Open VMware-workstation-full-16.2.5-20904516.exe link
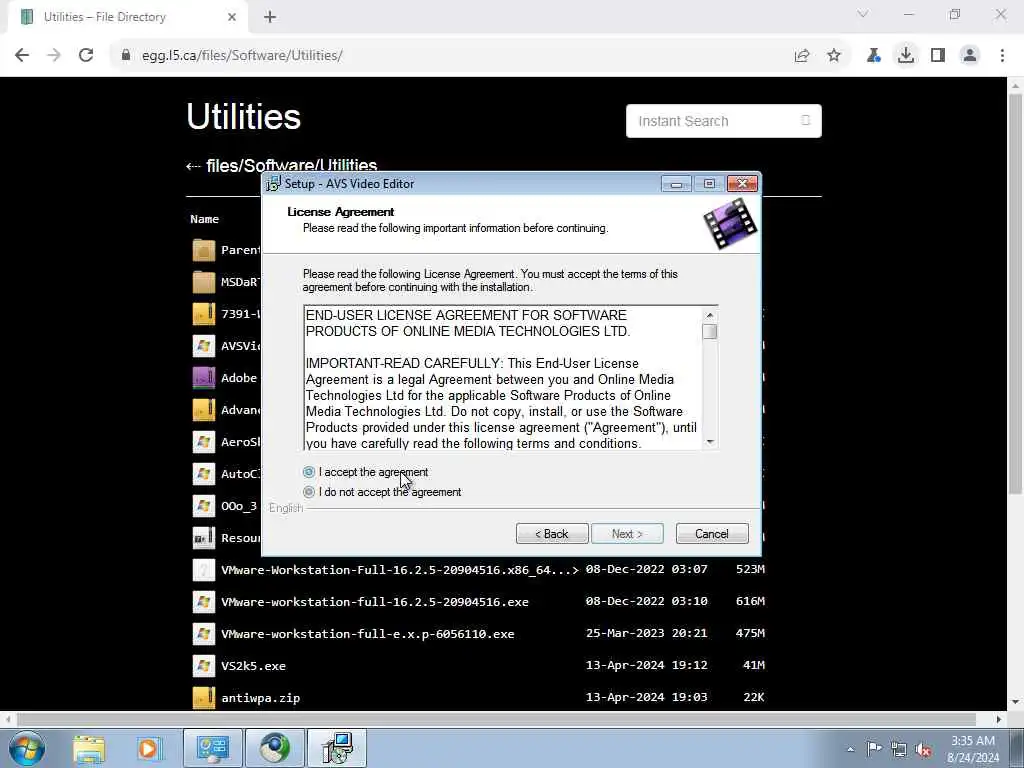 click(375, 601)
